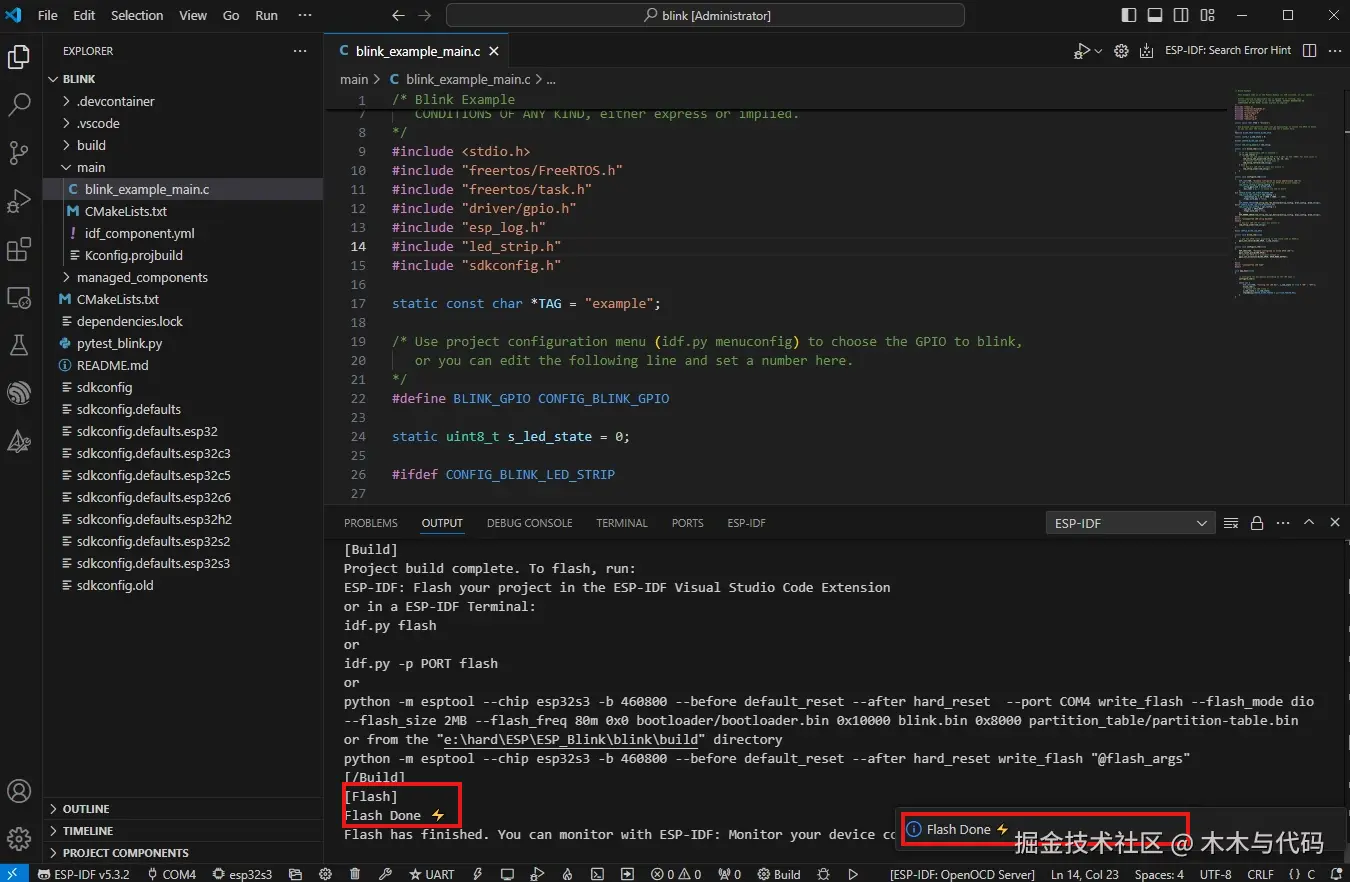Open the ESP-IDF Espressif sidebar icon
The width and height of the screenshot is (1350, 882).
19,393
